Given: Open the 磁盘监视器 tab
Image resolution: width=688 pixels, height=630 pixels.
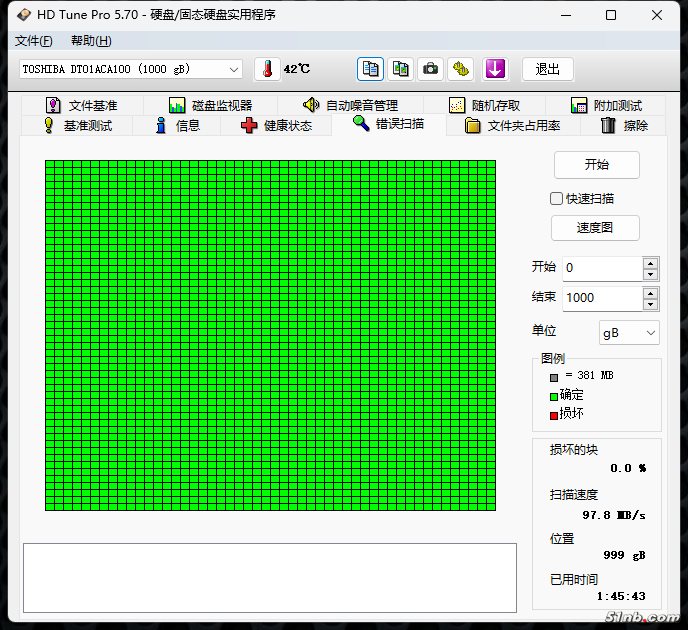Looking at the screenshot, I should [210, 105].
